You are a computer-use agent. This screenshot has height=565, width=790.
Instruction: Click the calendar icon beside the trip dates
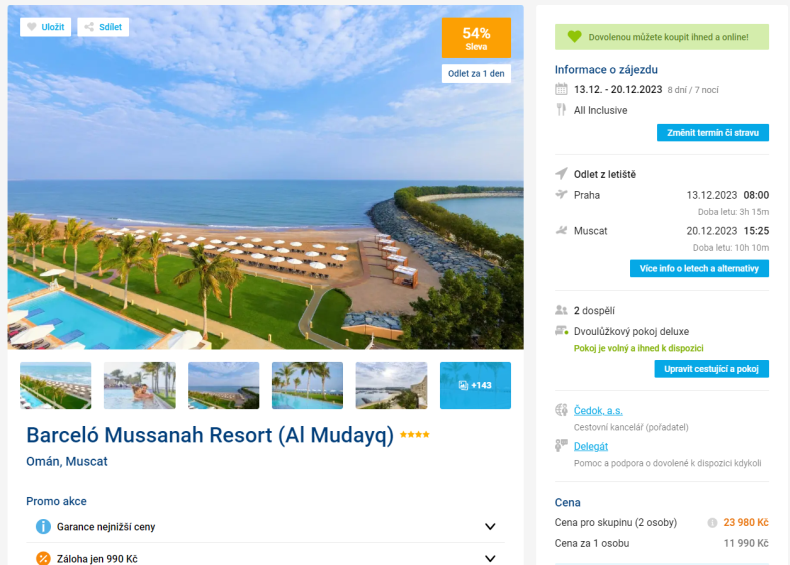point(561,89)
